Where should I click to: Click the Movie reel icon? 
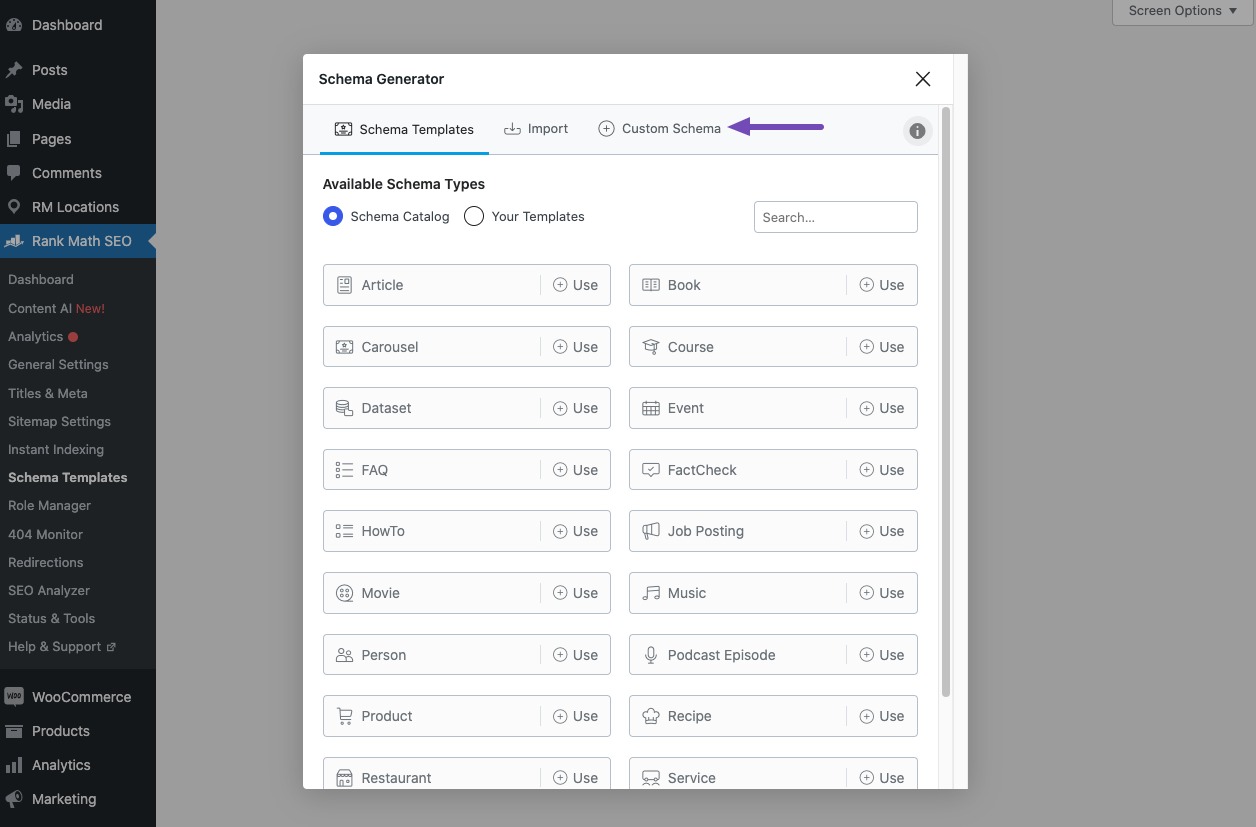tap(344, 593)
